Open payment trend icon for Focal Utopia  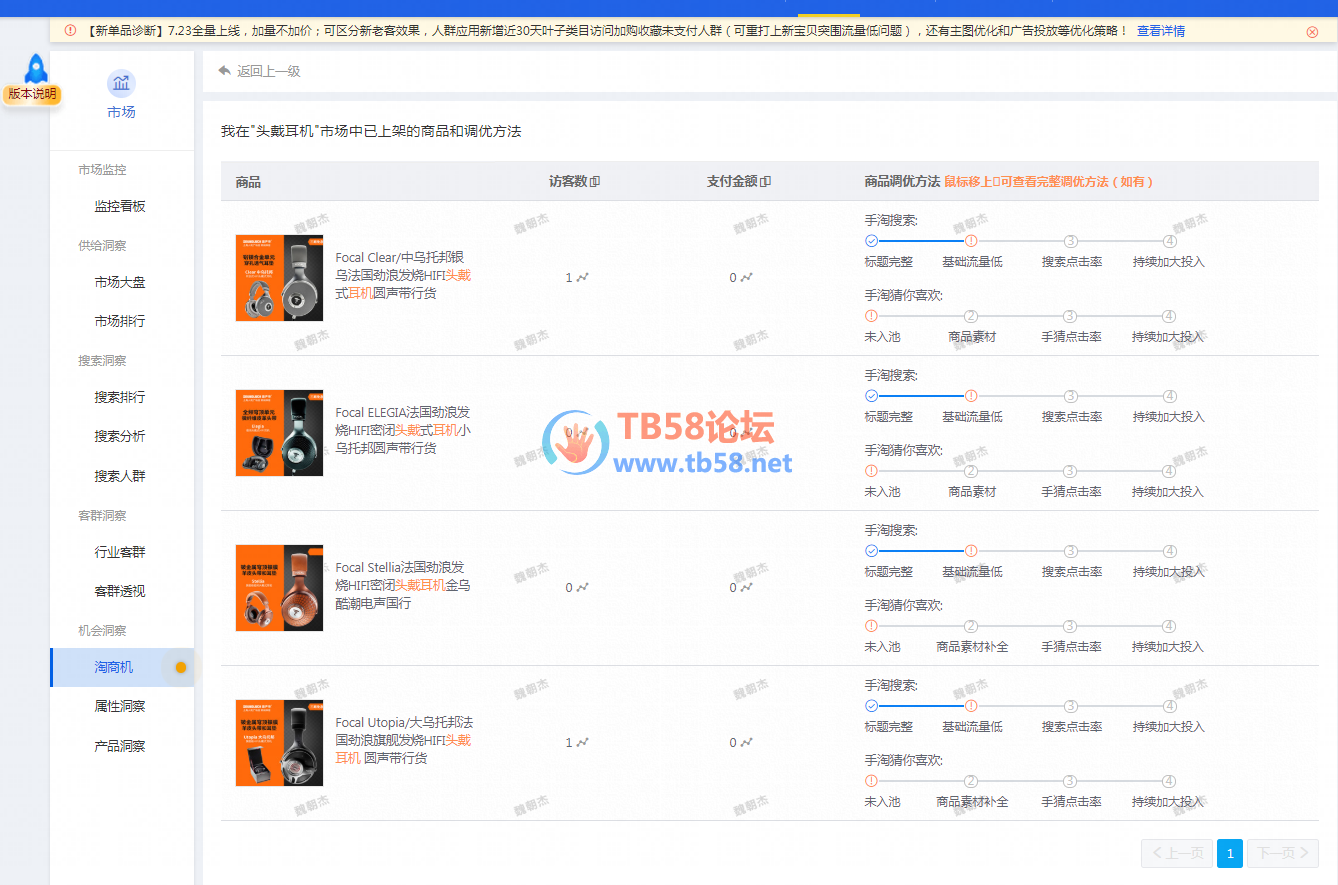746,743
